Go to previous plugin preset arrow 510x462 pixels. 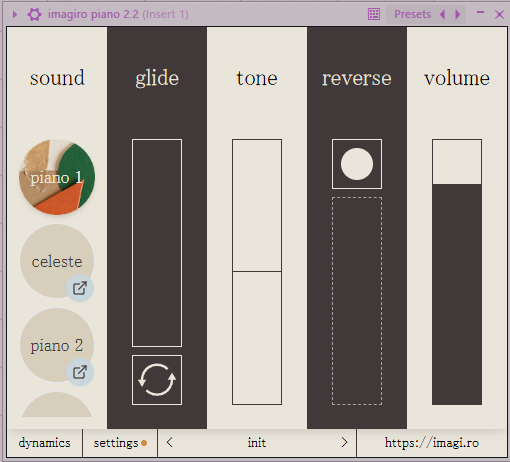click(443, 14)
